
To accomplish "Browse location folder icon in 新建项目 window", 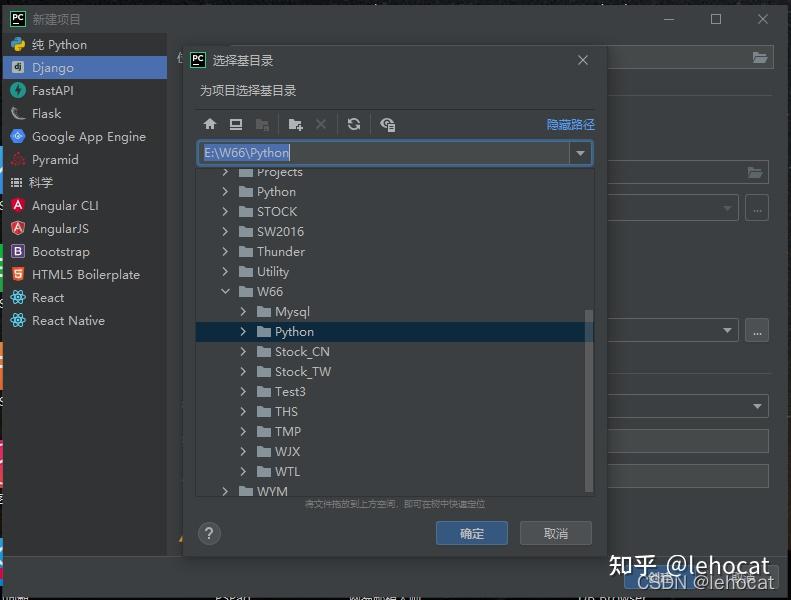I will [760, 57].
